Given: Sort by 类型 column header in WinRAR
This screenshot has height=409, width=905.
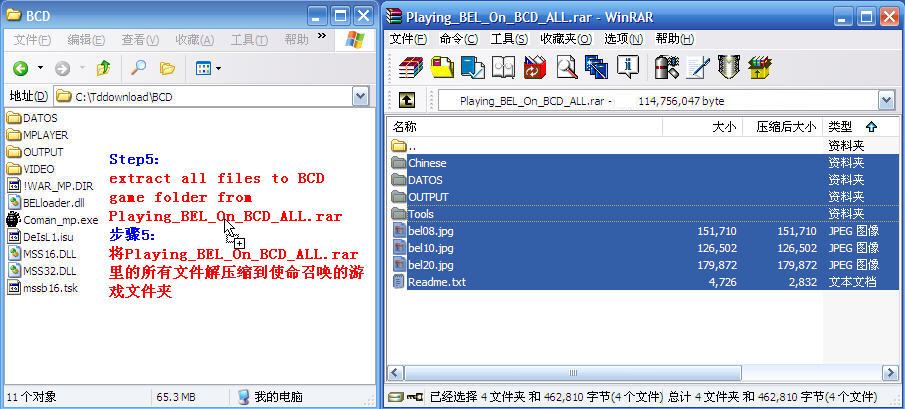Looking at the screenshot, I should (861, 127).
